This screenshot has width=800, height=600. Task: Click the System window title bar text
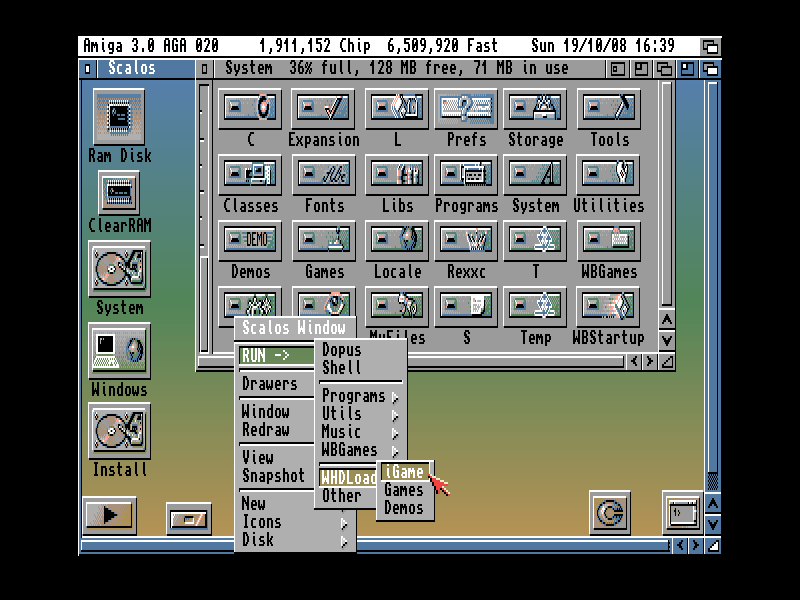[x=397, y=68]
